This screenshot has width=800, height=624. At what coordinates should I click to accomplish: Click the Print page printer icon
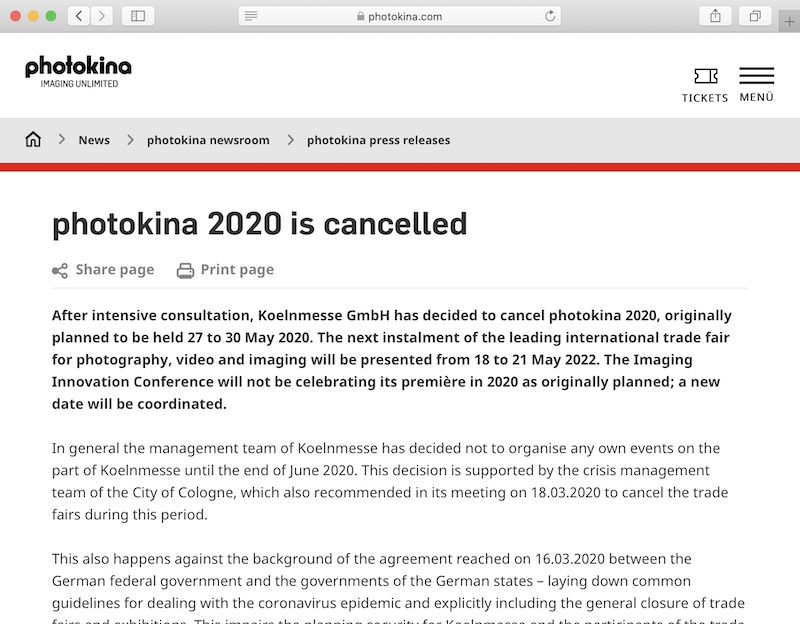point(185,270)
